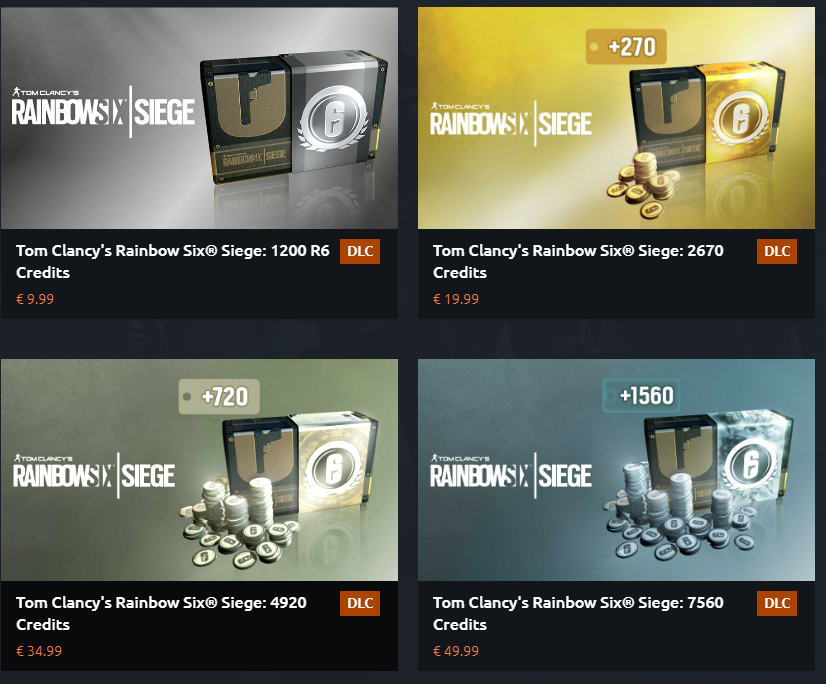Click the +720 bonus badge
The height and width of the screenshot is (684, 826).
pos(219,397)
